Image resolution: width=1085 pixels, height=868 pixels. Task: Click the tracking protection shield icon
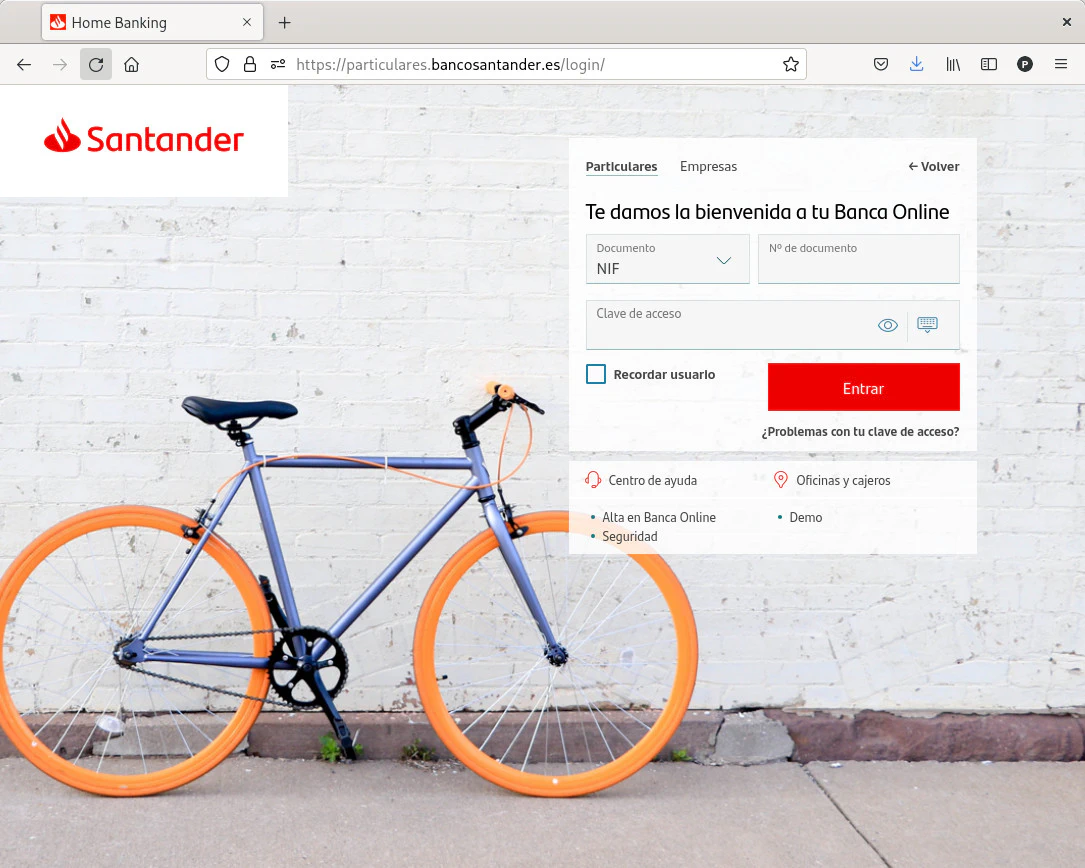221,64
